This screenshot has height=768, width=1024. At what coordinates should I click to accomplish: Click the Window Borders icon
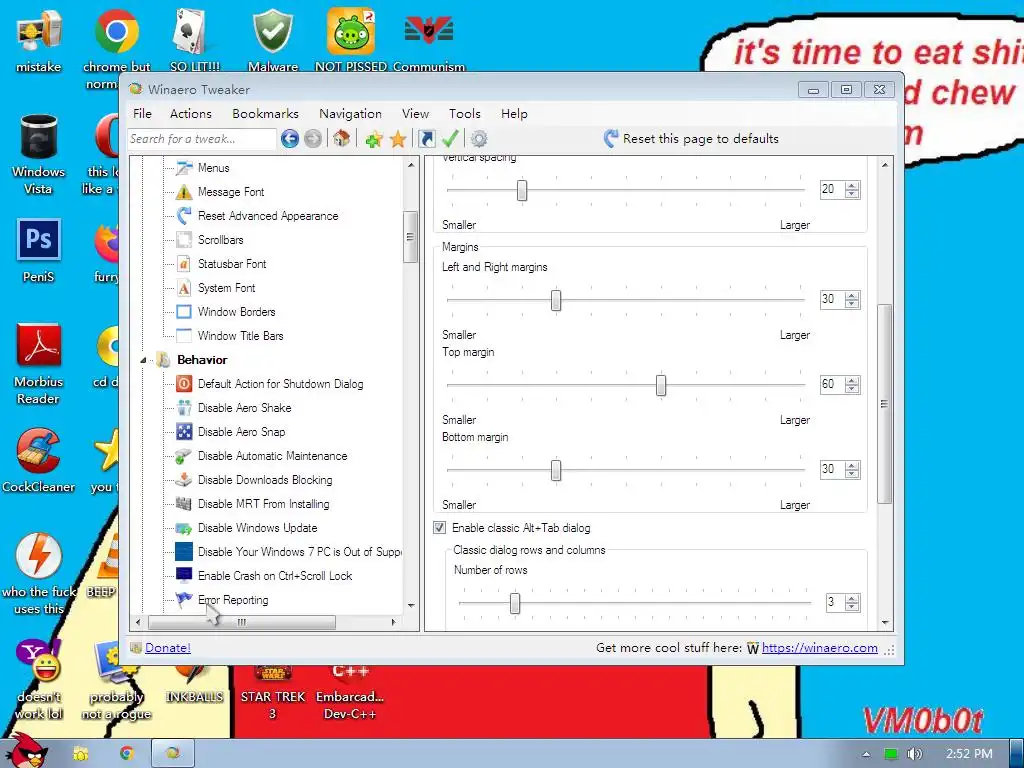coord(184,312)
